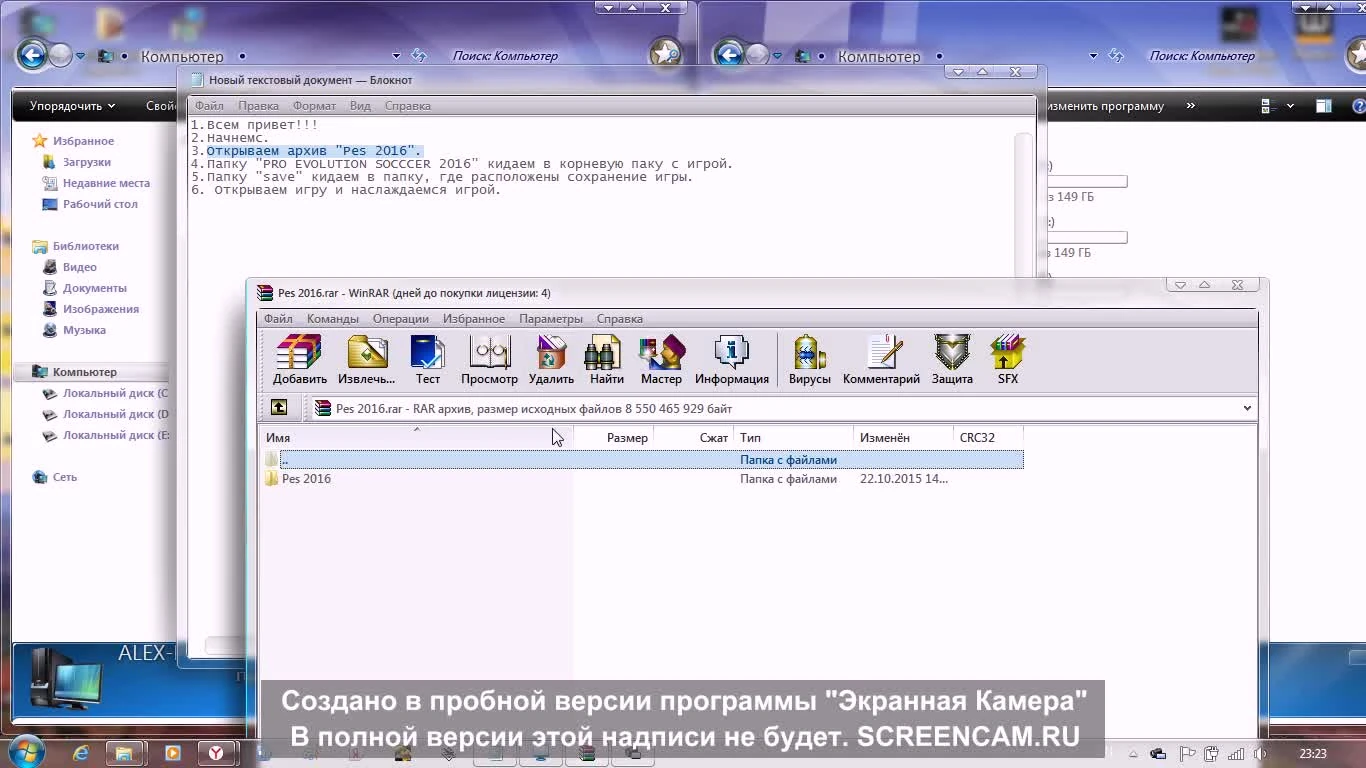Run the Тест (Test) archive tool
Screen dimensions: 1366x768
click(427, 360)
